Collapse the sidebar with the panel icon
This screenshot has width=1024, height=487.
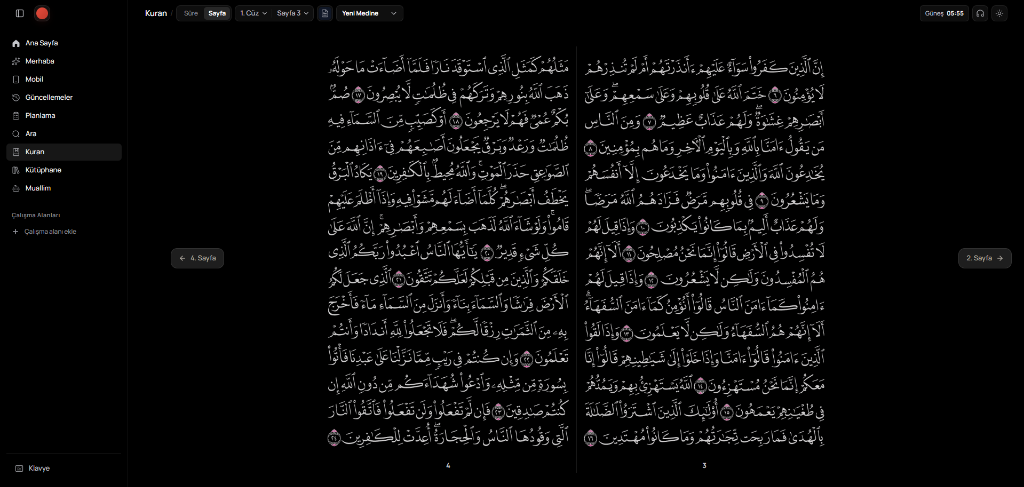pos(20,13)
